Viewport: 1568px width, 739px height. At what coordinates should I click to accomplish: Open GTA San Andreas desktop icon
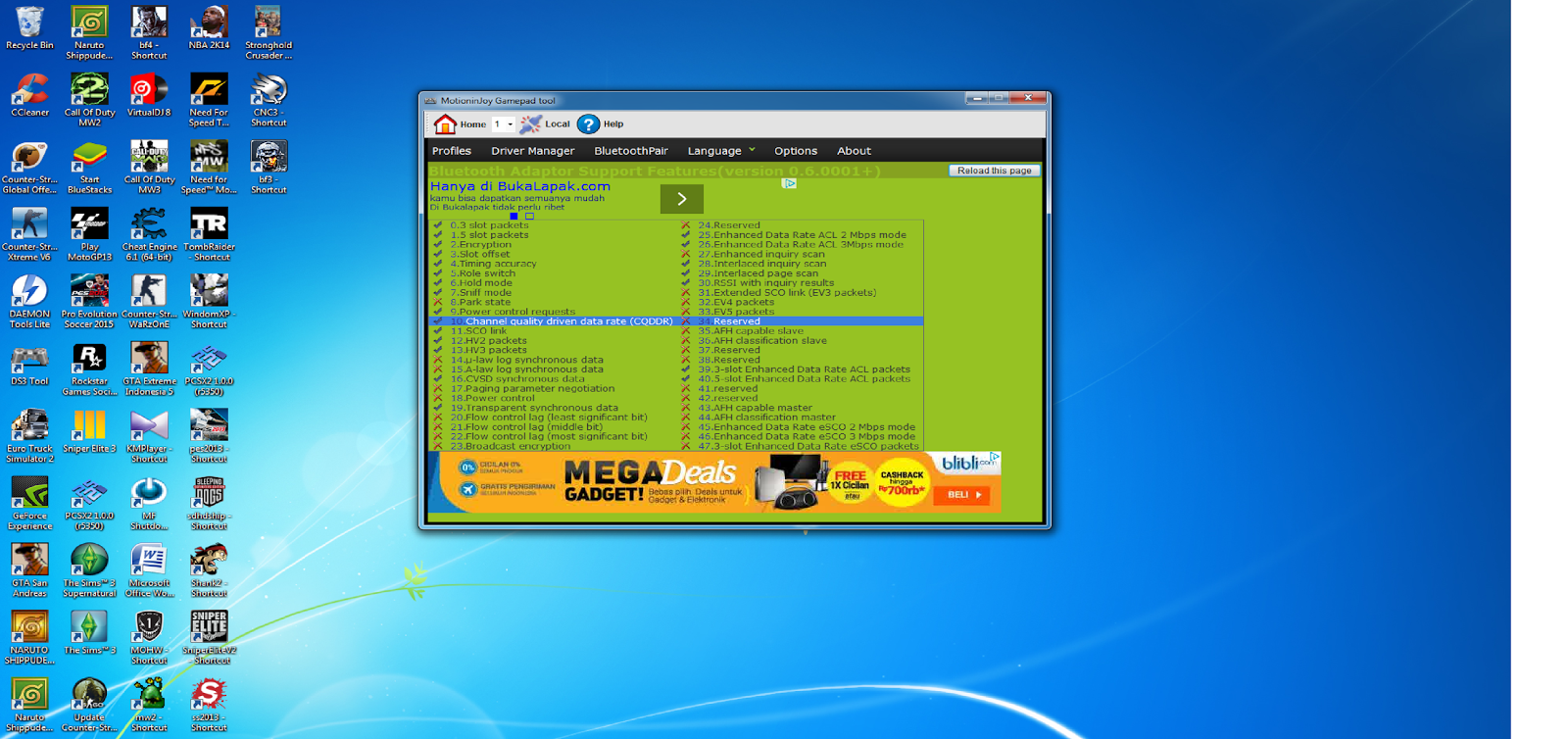[x=29, y=571]
